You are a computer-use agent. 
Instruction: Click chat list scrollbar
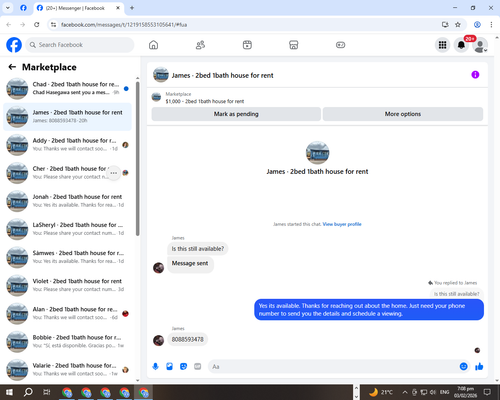pyautogui.click(x=137, y=158)
